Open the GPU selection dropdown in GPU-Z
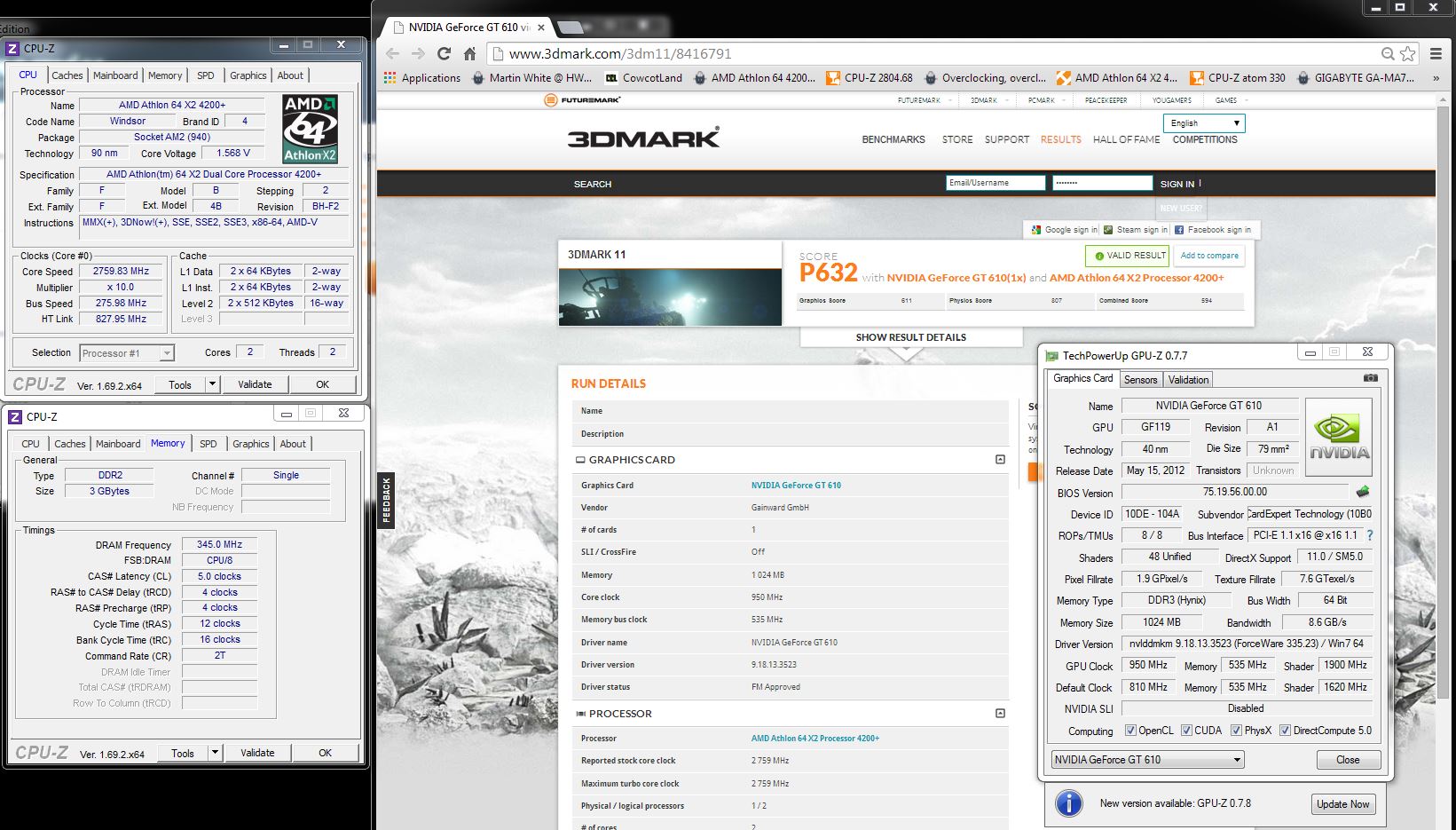This screenshot has height=830, width=1456. tap(1147, 760)
